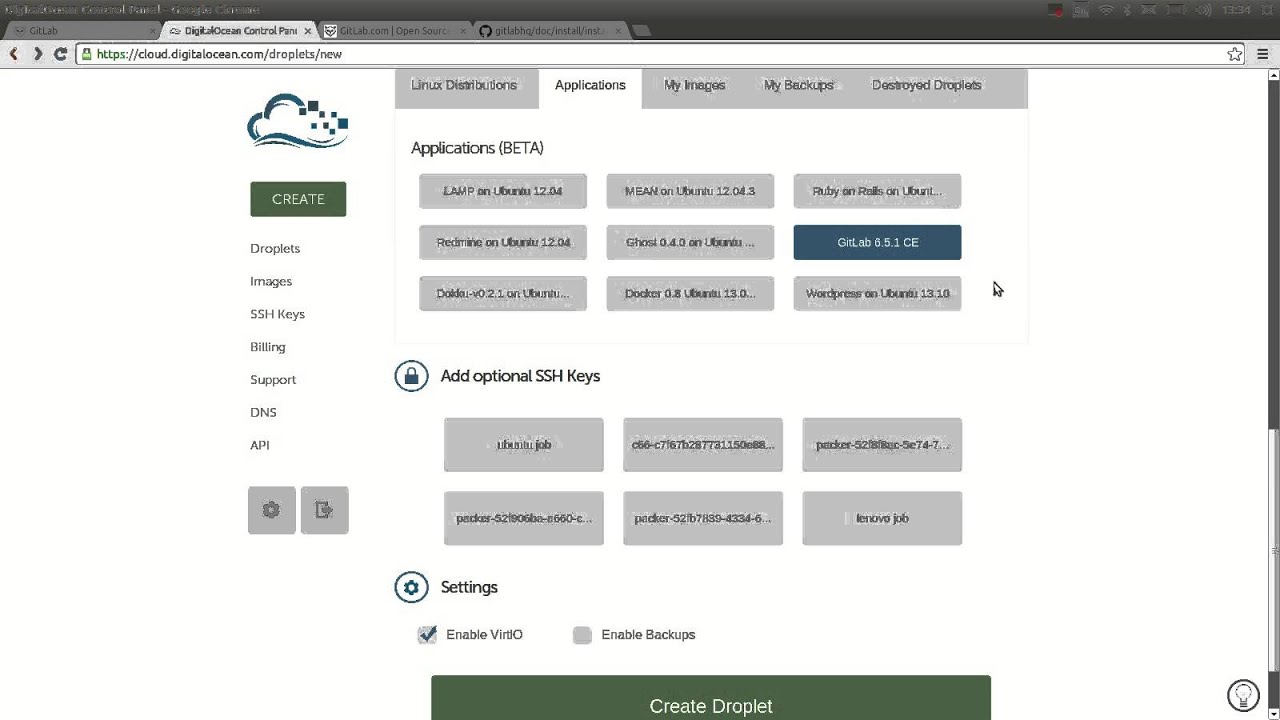Screen dimensions: 1280x720
Task: Switch to GitLab.com Open Source browser tab
Action: point(394,31)
